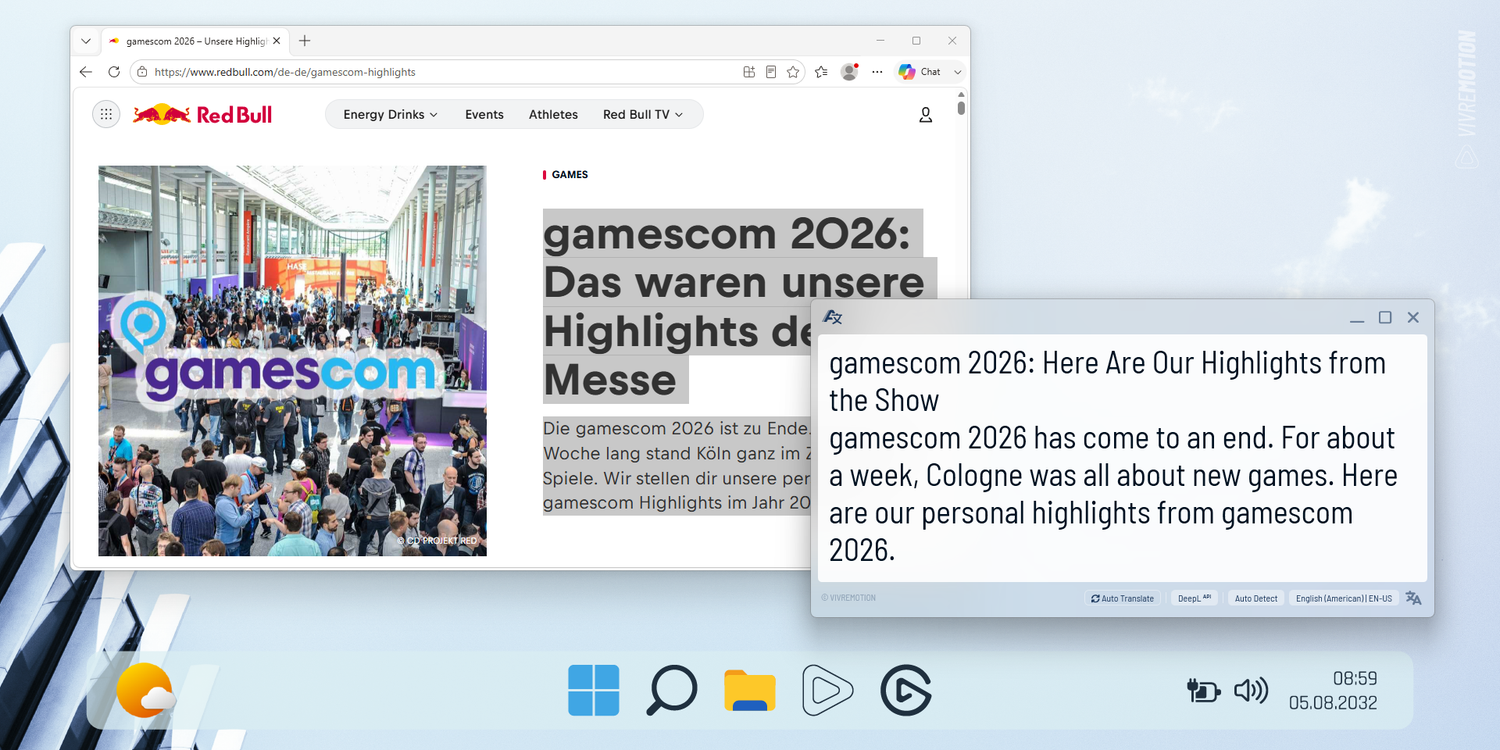Image resolution: width=1500 pixels, height=750 pixels.
Task: Open the Favorites list icon in browser toolbar
Action: (x=821, y=72)
